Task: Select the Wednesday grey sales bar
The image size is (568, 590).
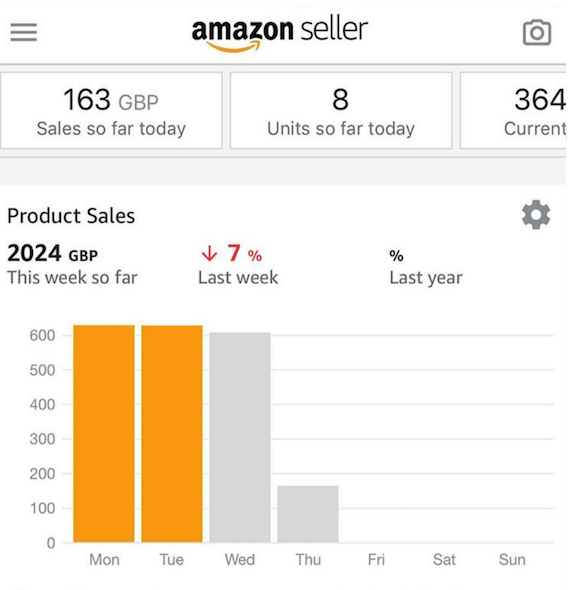Action: tap(240, 437)
